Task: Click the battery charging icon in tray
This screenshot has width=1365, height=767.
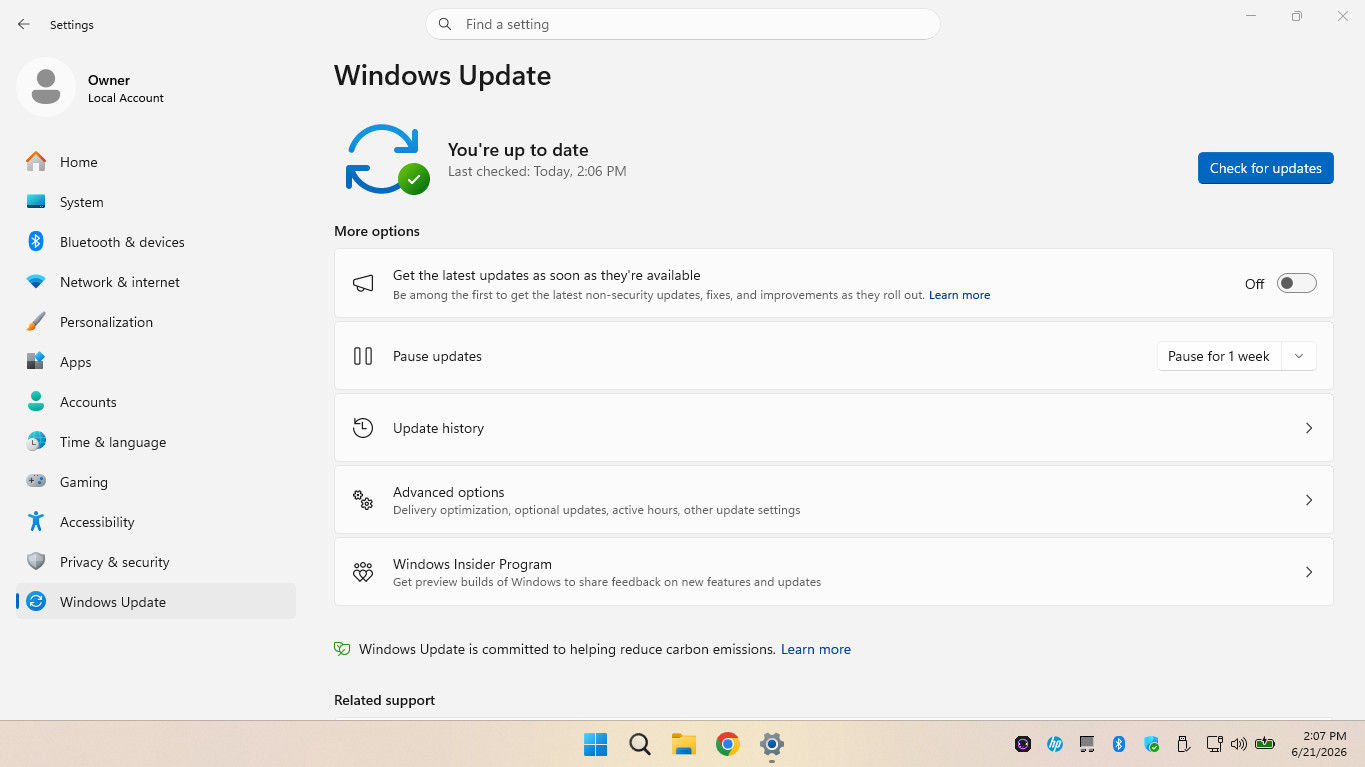Action: [x=1265, y=744]
